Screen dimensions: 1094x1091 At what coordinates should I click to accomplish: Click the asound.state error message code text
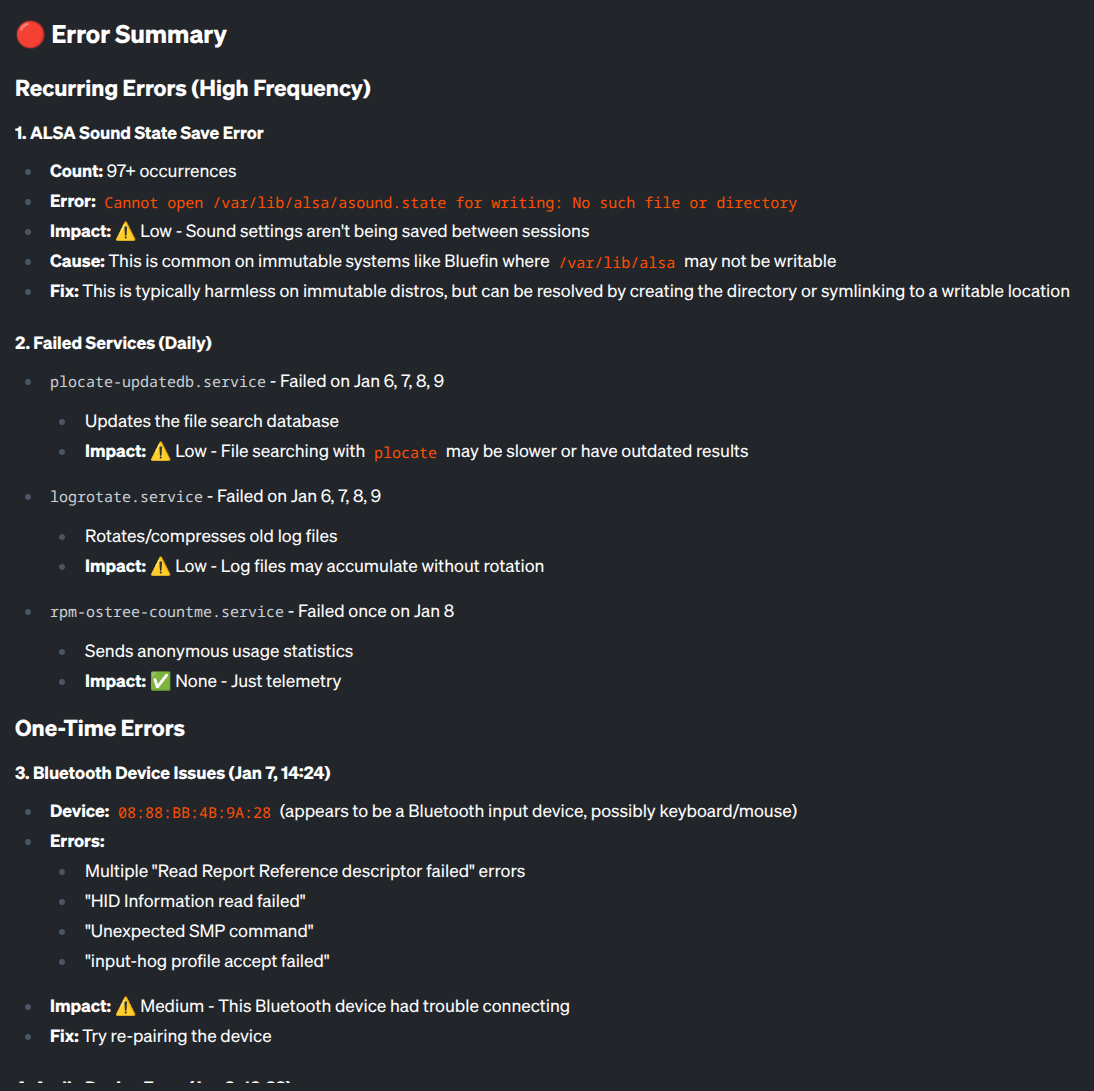point(450,203)
